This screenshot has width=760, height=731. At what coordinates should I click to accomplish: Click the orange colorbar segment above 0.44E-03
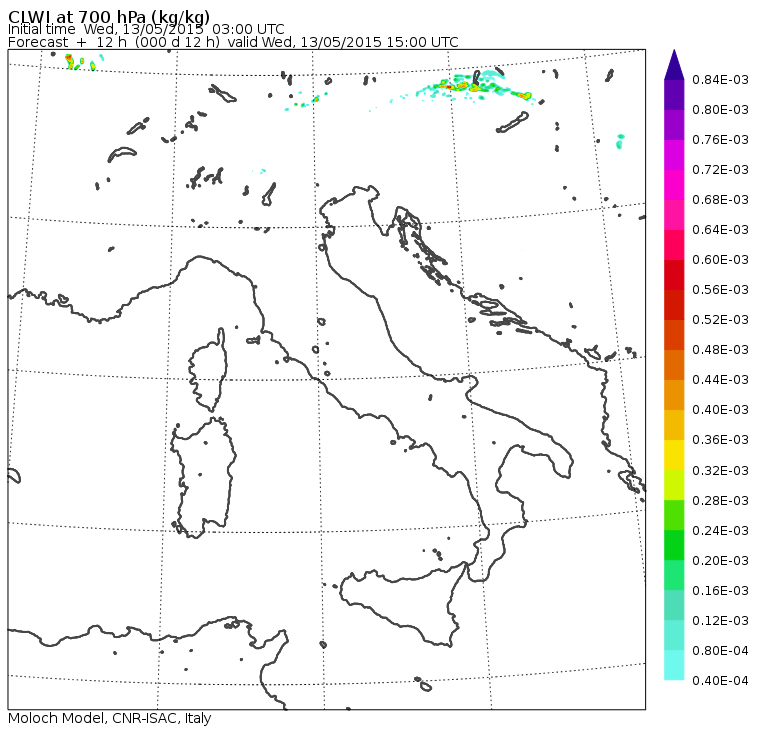[674, 365]
